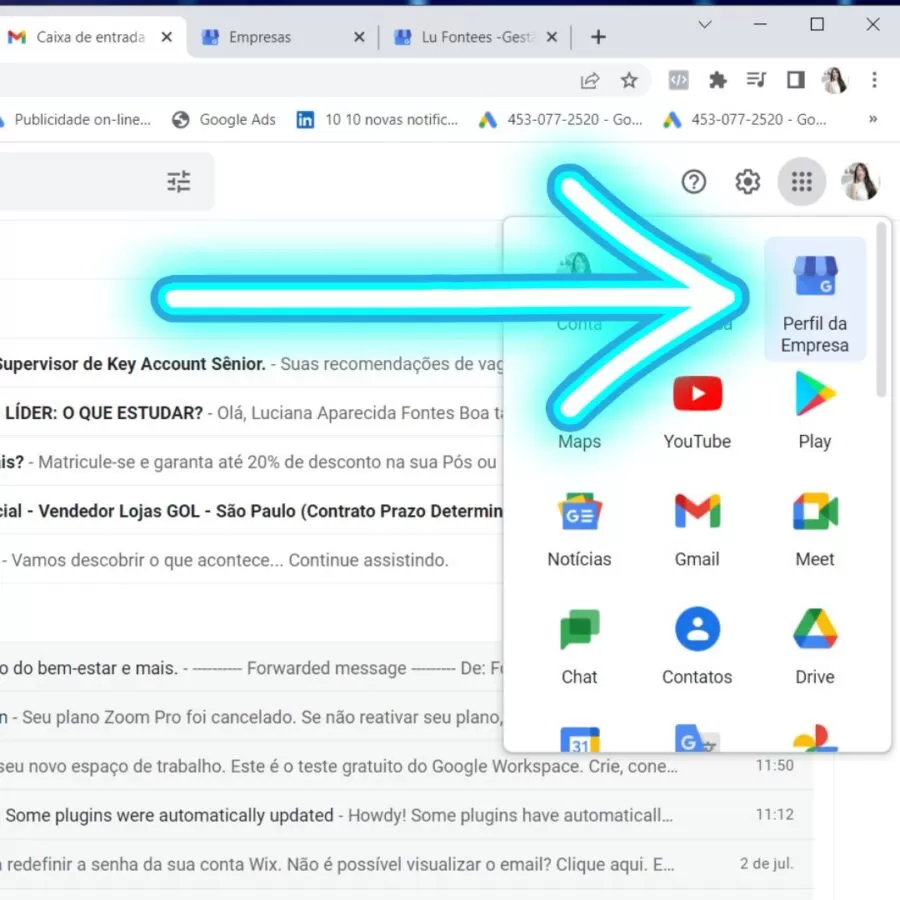Open Google Play from apps grid
900x900 pixels.
(814, 412)
